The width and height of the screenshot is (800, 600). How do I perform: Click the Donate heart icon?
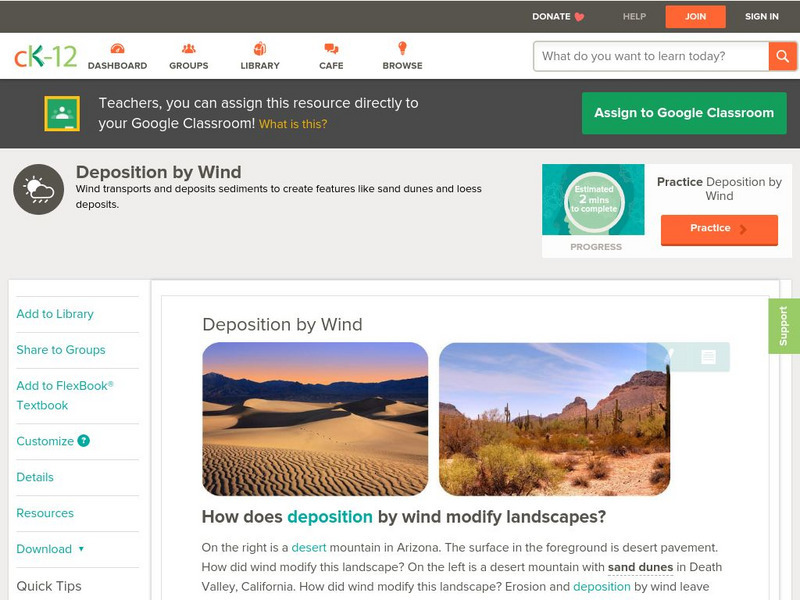[x=579, y=17]
